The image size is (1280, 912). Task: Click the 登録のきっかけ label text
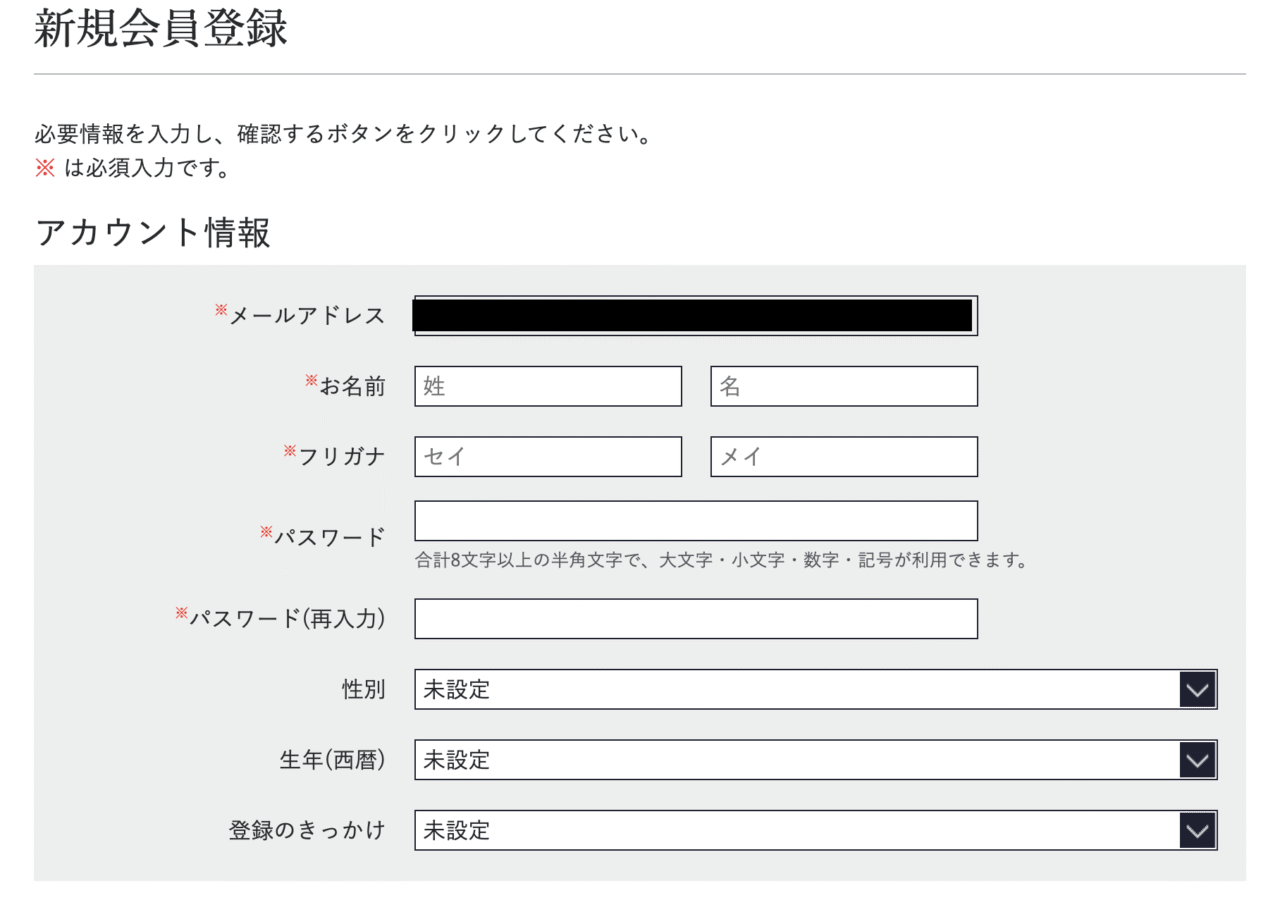[307, 830]
